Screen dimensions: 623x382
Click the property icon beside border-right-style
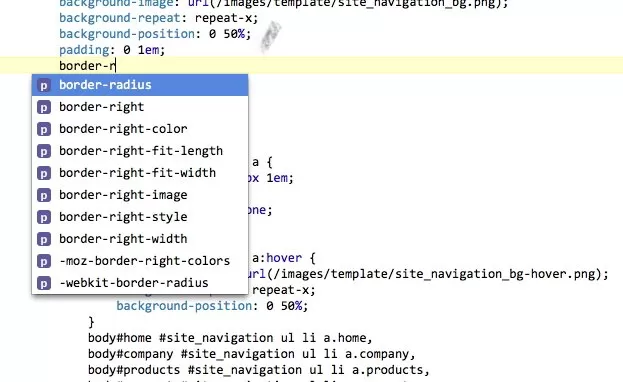[44, 217]
